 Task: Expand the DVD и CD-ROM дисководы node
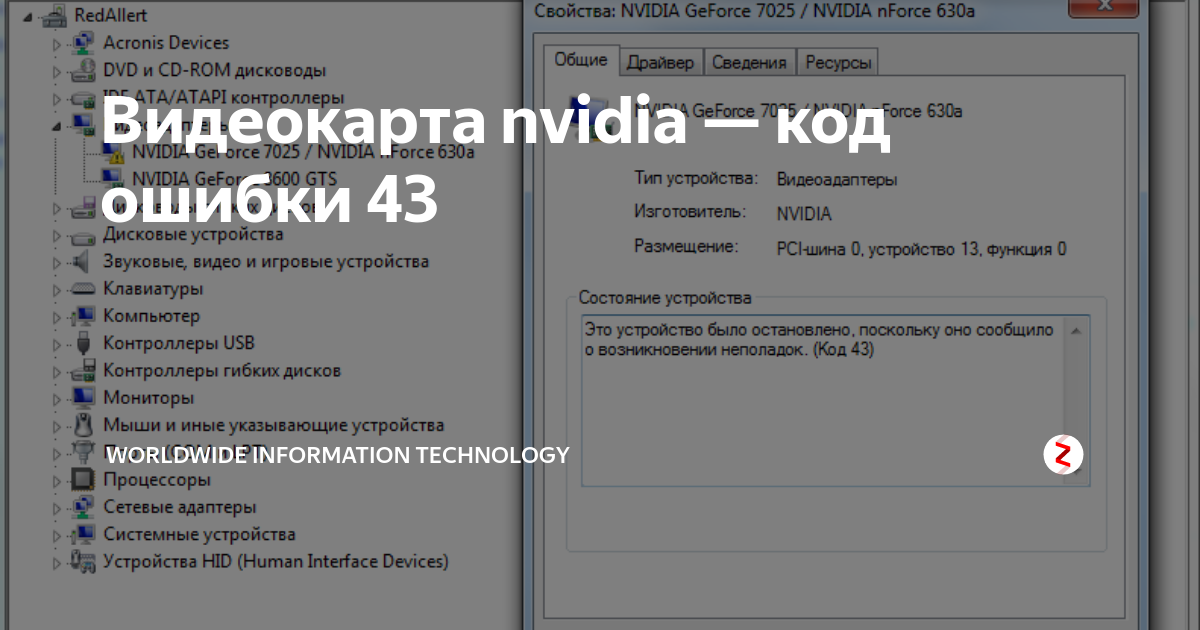pos(57,71)
